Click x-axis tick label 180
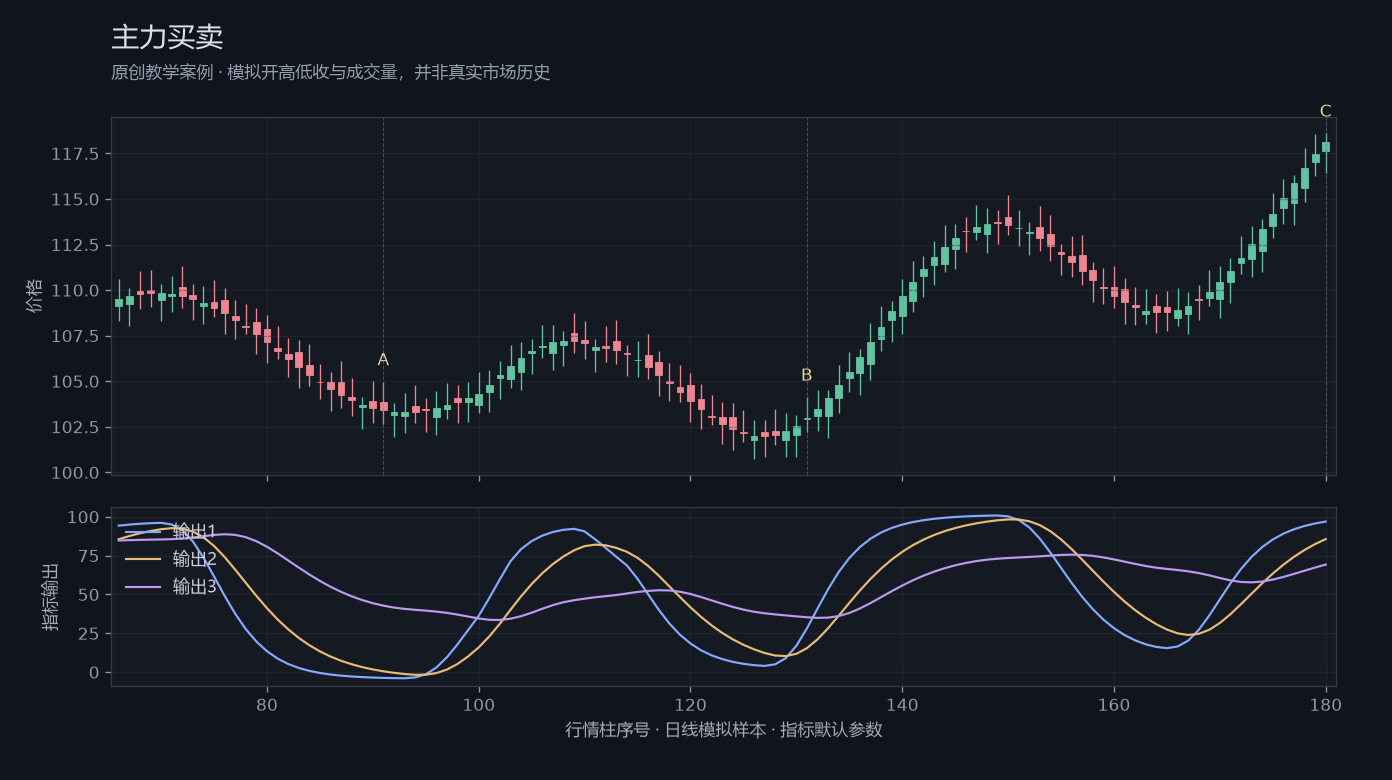 pyautogui.click(x=1326, y=705)
